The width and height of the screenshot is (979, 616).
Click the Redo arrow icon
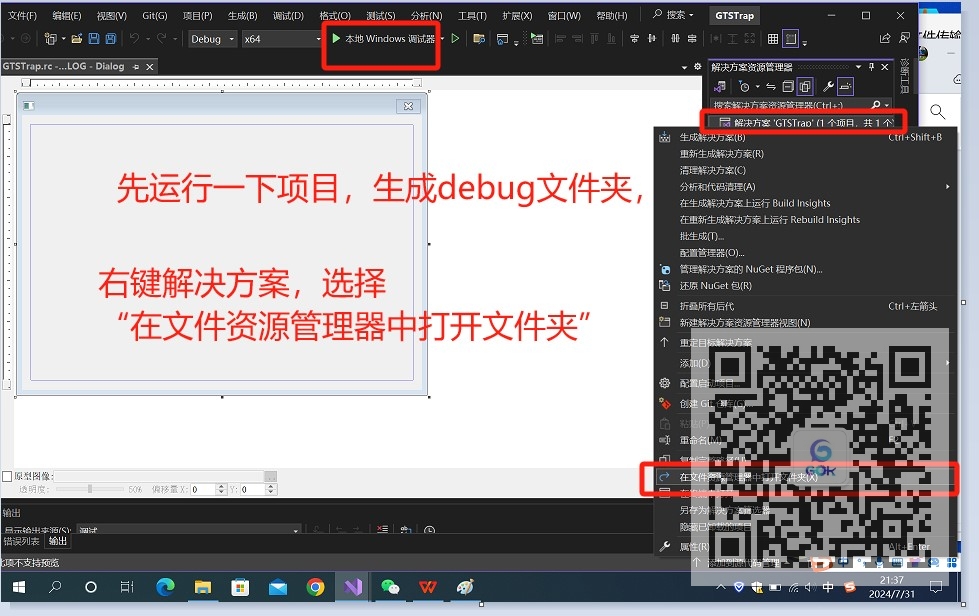[x=162, y=39]
